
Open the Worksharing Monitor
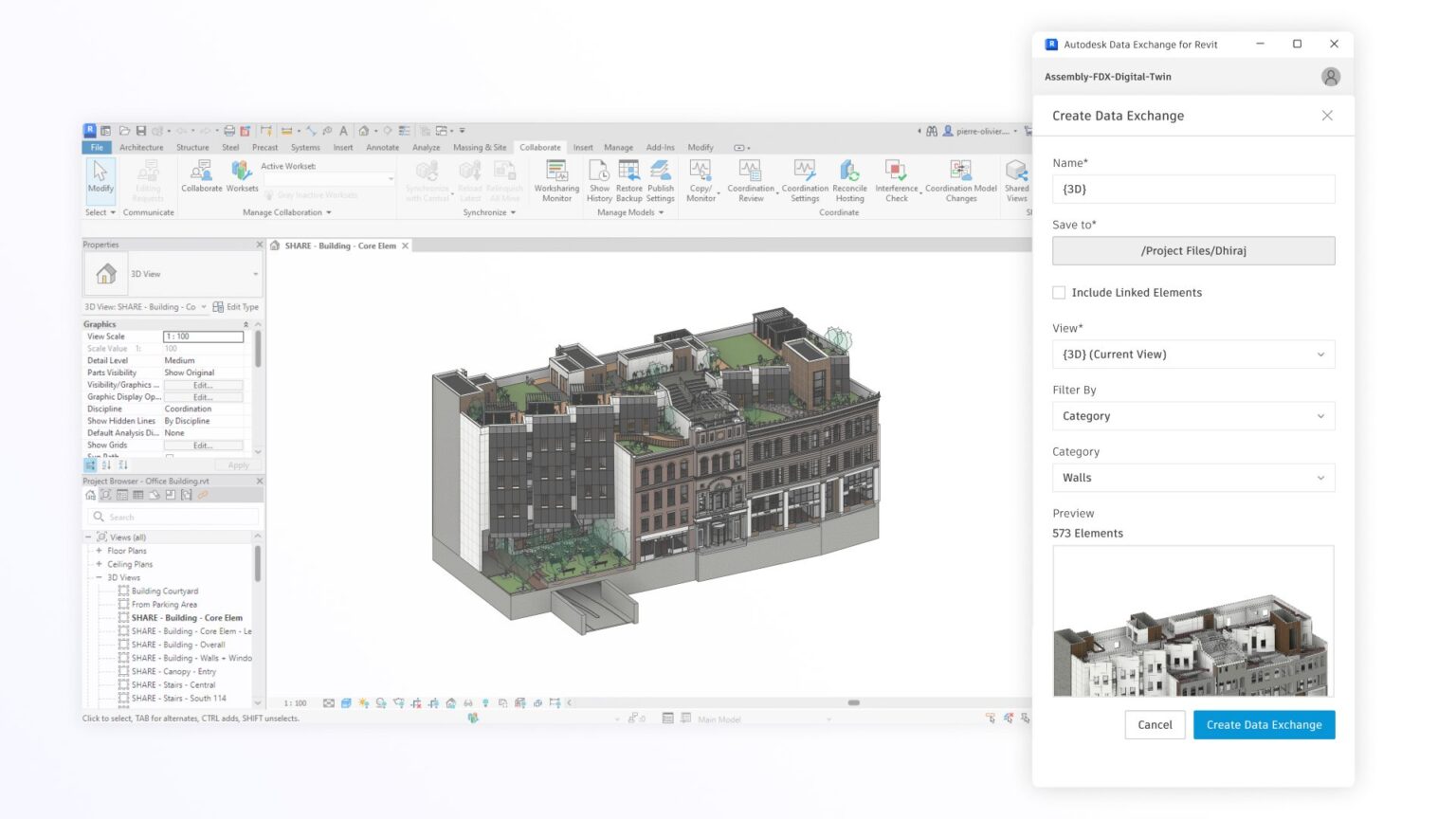[556, 180]
